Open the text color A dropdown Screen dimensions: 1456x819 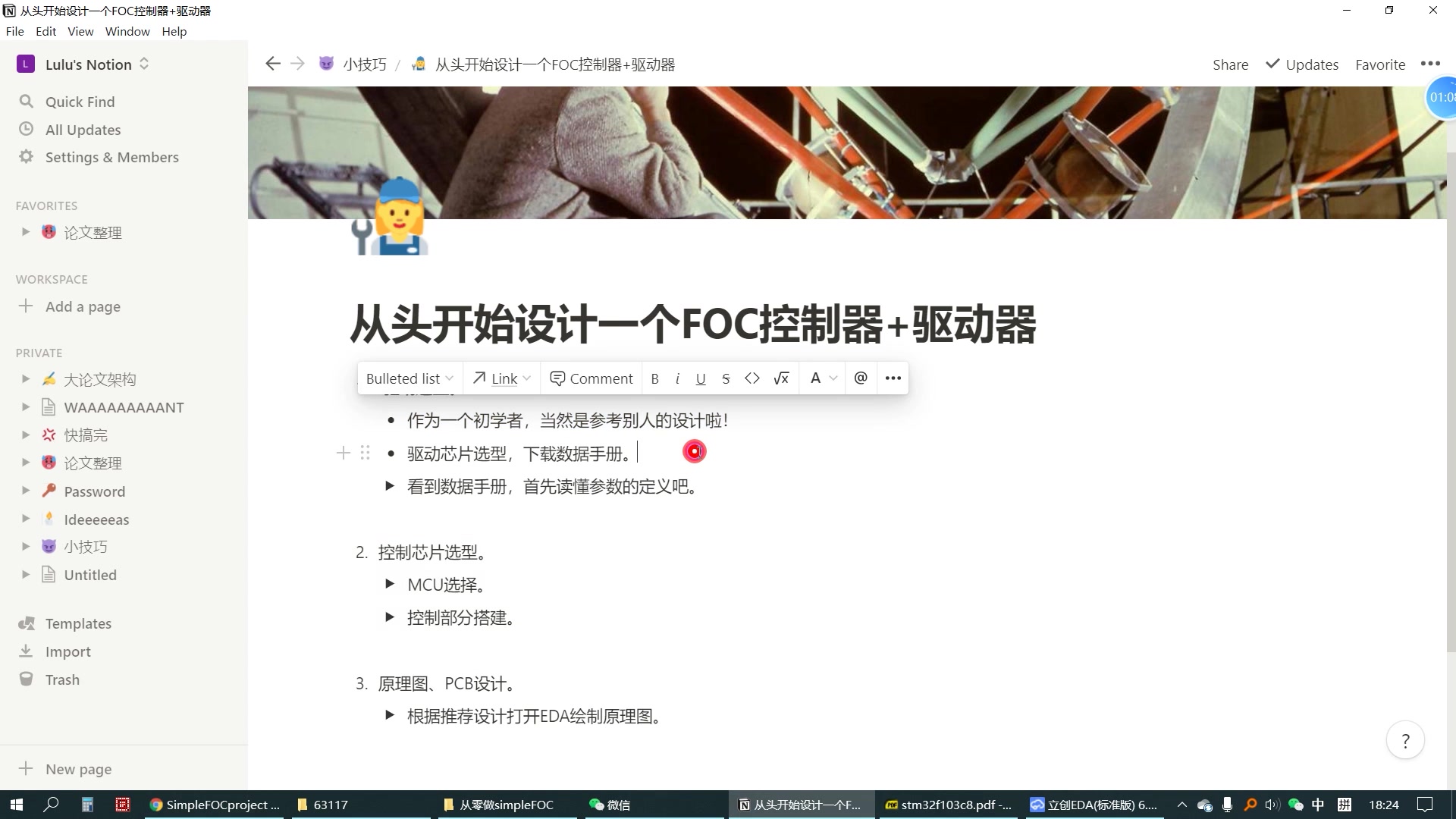822,378
